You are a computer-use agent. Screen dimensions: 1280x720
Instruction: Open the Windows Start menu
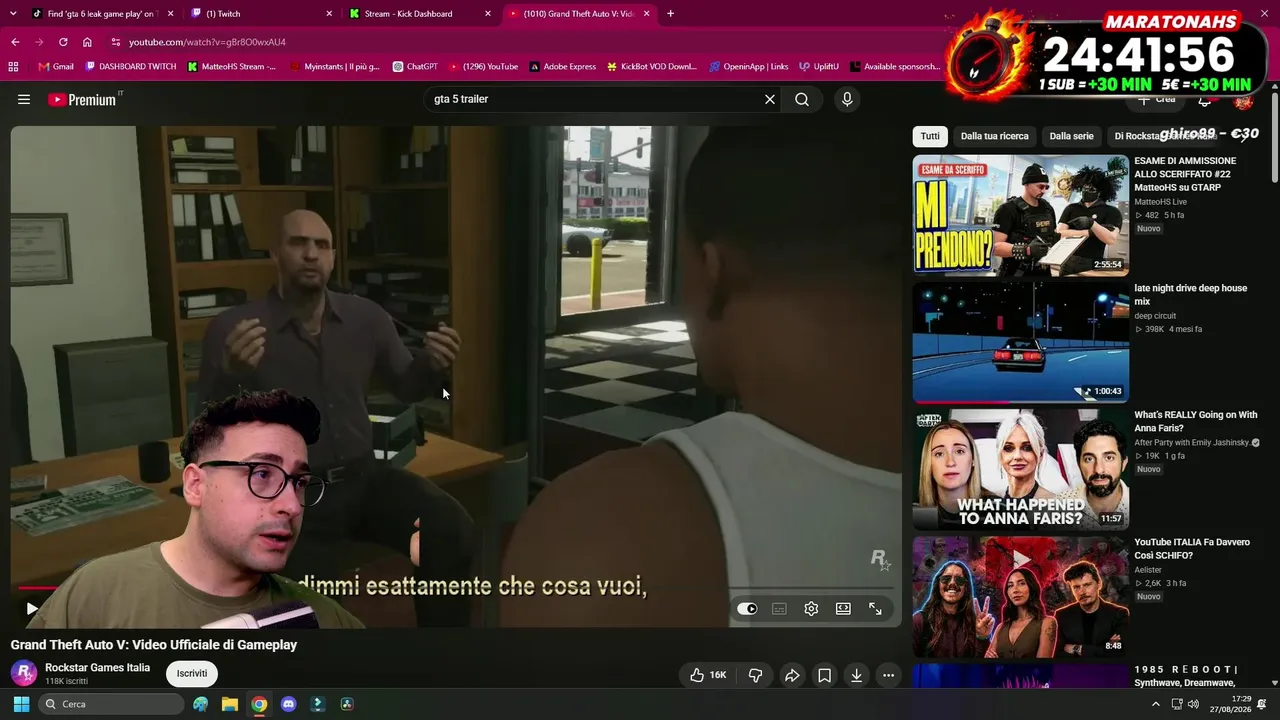coord(21,704)
